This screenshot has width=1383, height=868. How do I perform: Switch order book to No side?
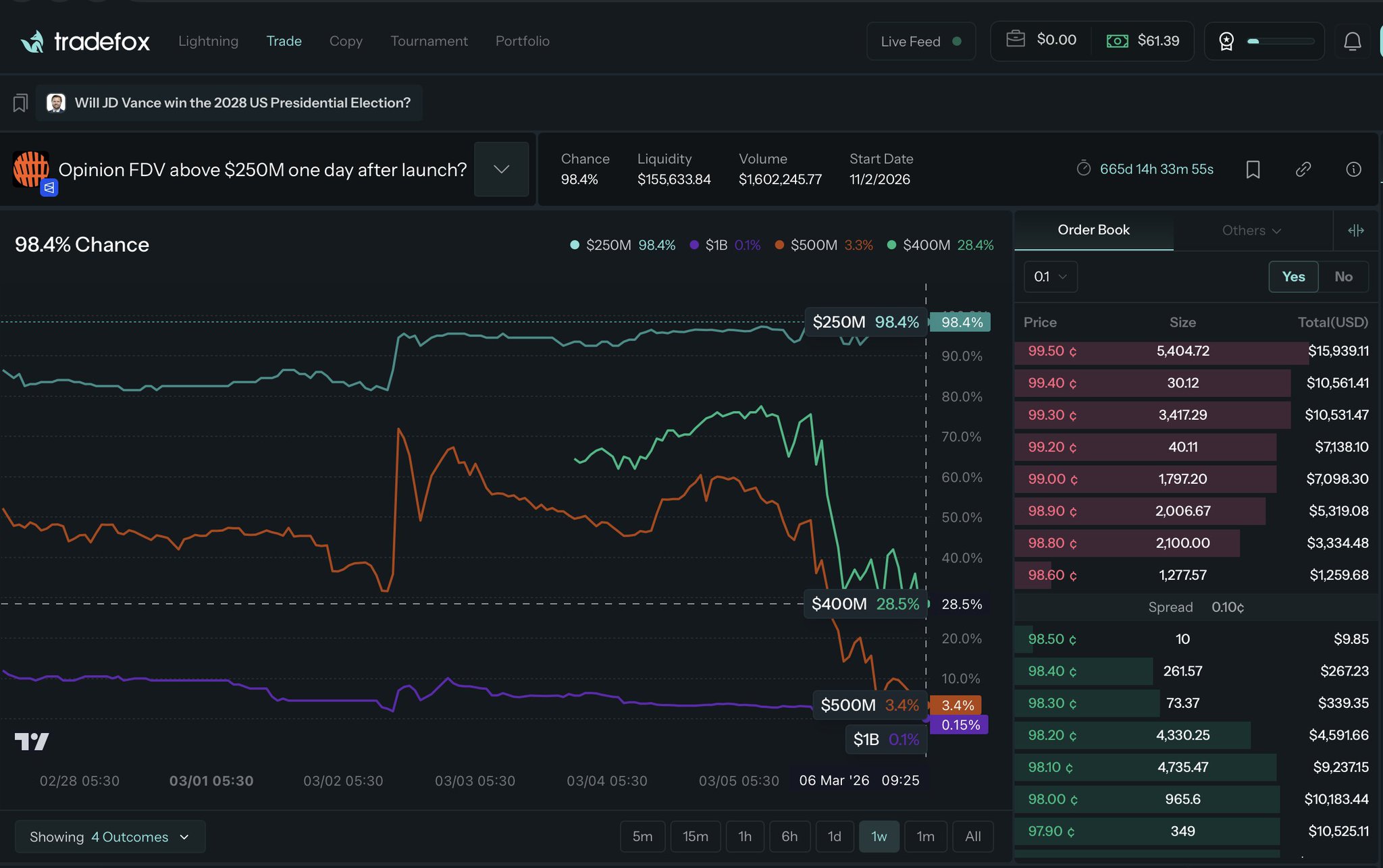(1343, 277)
